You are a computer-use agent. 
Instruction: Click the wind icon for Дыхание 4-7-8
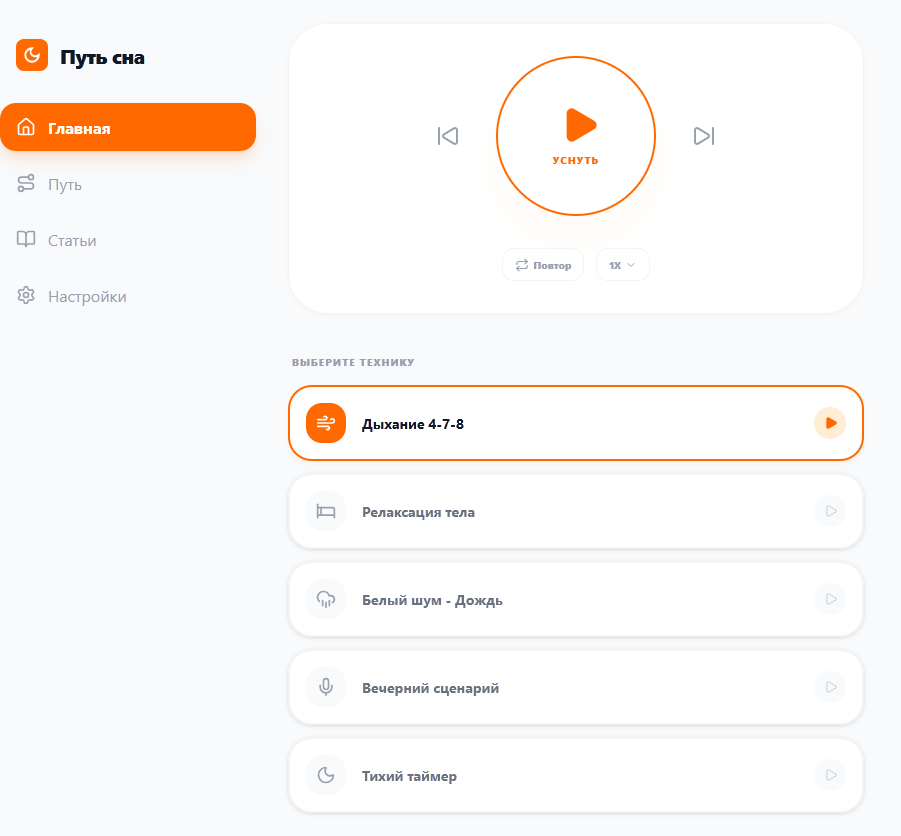[x=325, y=423]
